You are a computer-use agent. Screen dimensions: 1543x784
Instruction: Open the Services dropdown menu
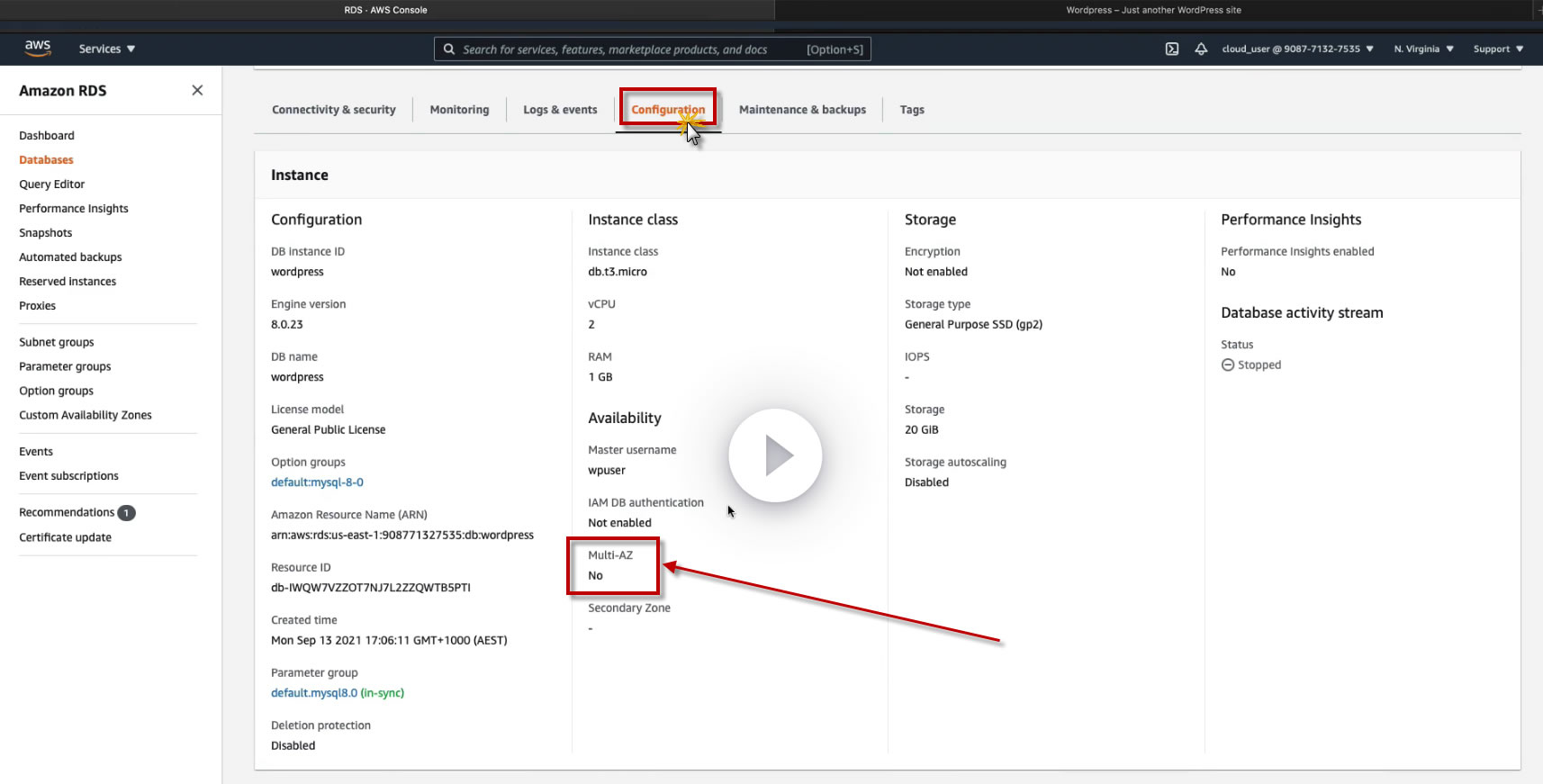(107, 49)
